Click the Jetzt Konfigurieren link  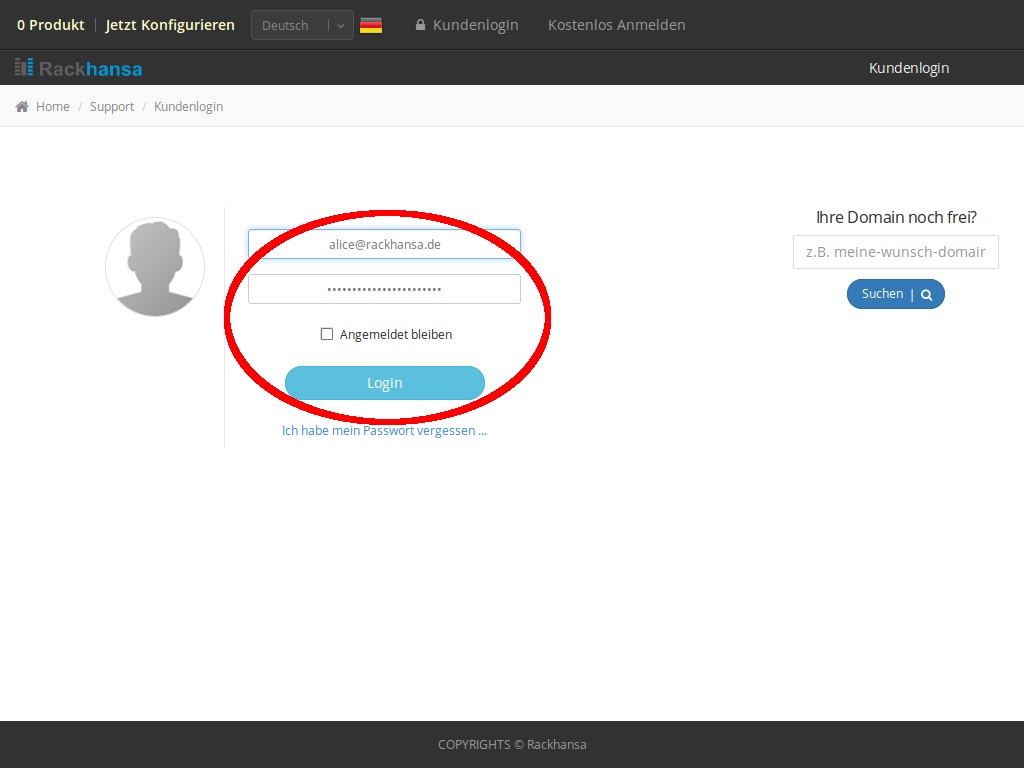[x=170, y=25]
